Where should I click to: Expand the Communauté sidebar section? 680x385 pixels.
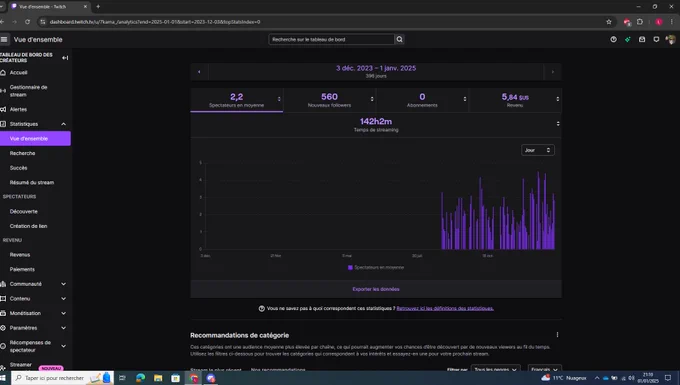pos(64,284)
